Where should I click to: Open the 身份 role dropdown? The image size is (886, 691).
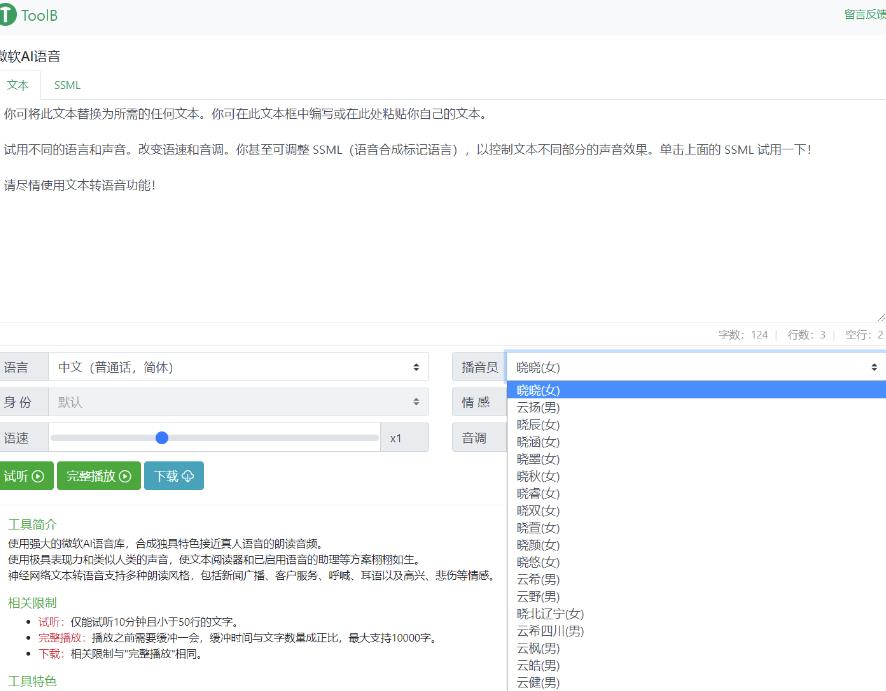click(240, 402)
